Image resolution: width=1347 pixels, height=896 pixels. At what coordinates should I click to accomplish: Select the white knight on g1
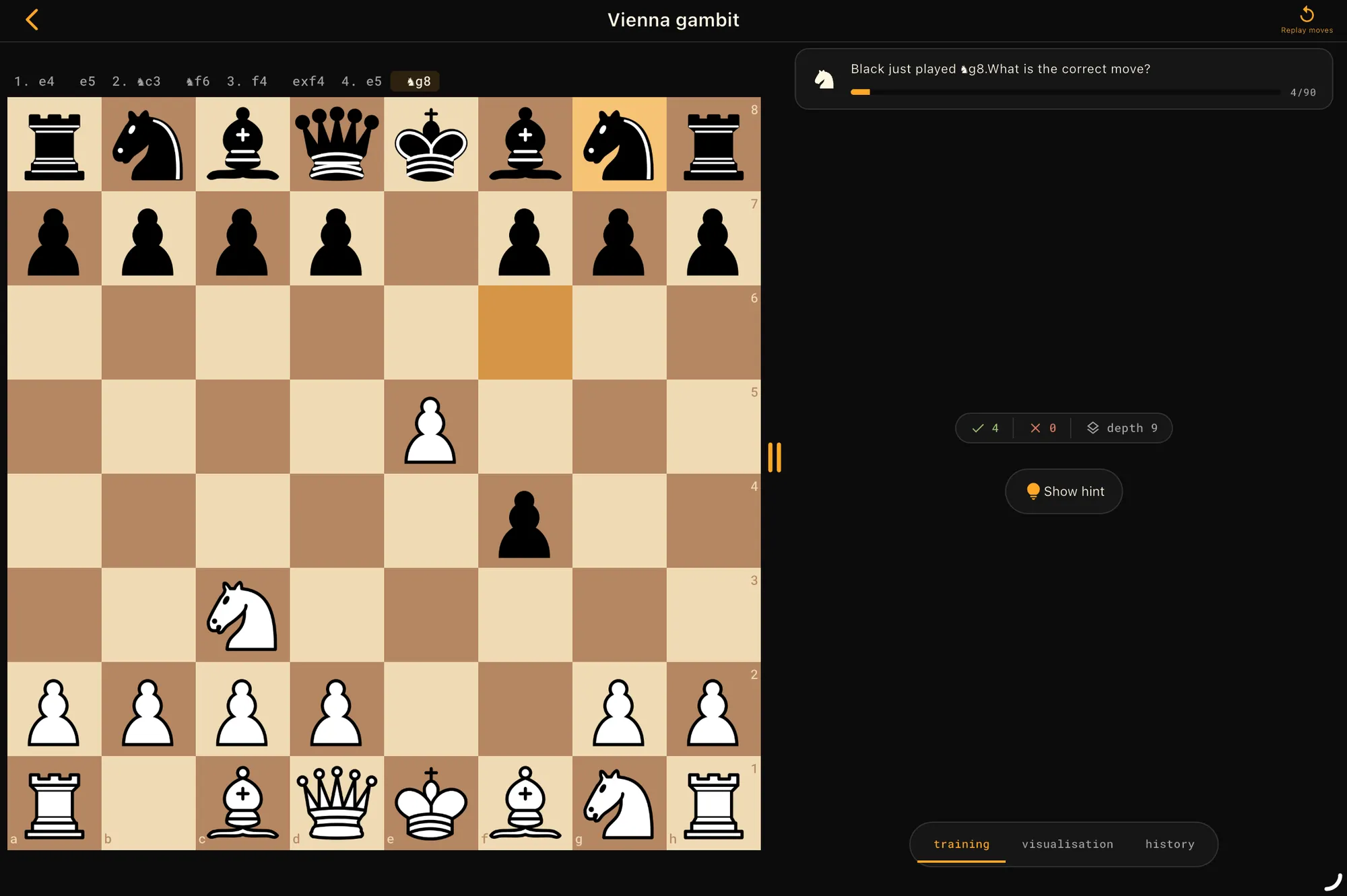tap(619, 804)
